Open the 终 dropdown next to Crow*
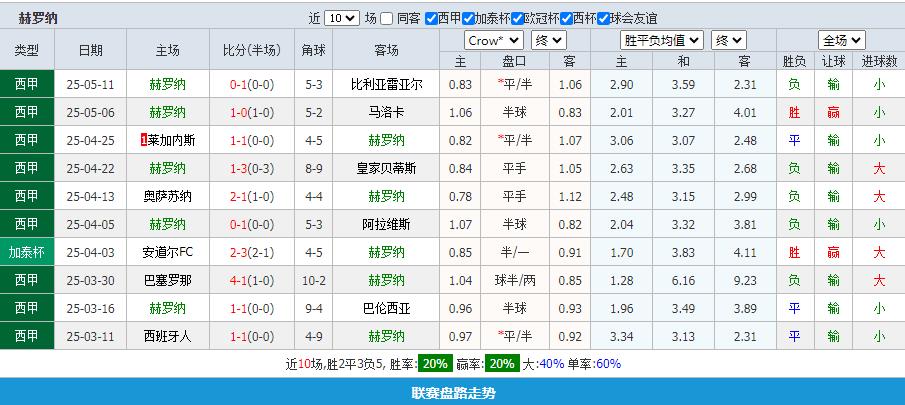 click(x=548, y=40)
